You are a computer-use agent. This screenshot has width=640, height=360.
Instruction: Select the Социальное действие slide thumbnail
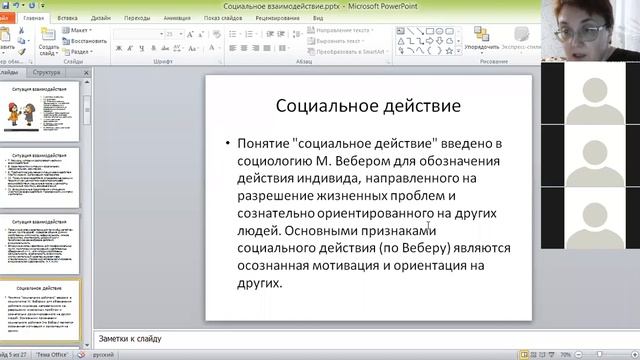point(40,310)
